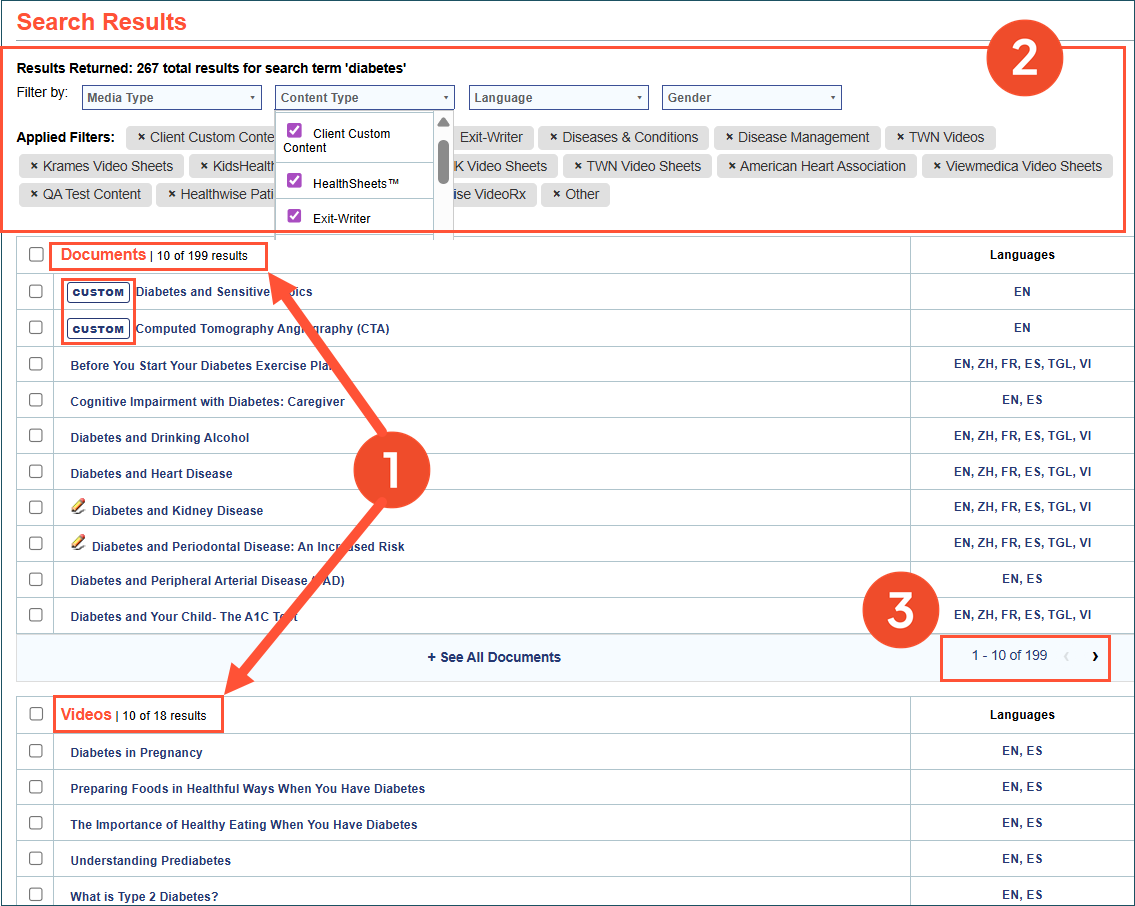Open the 'Understanding Prediabetes' video
1135x906 pixels.
[150, 858]
